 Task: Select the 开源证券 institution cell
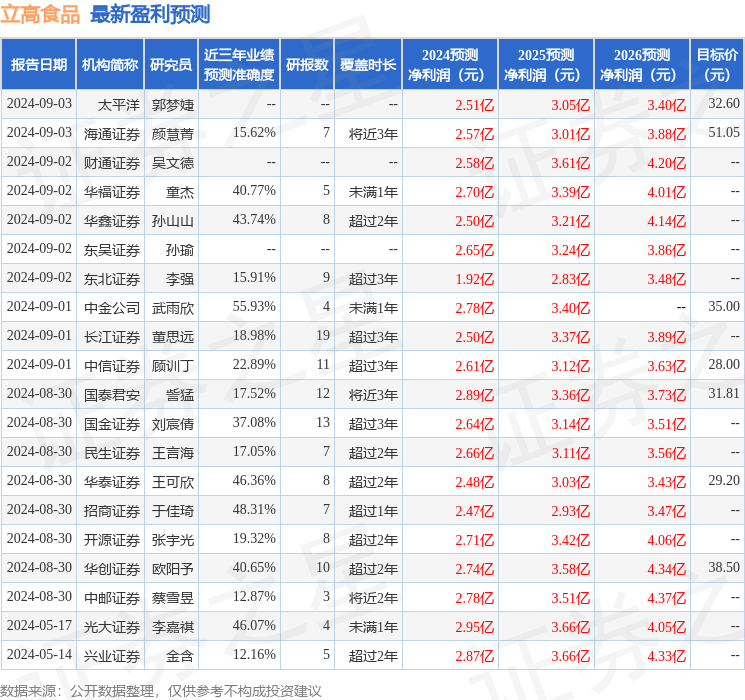click(x=112, y=539)
